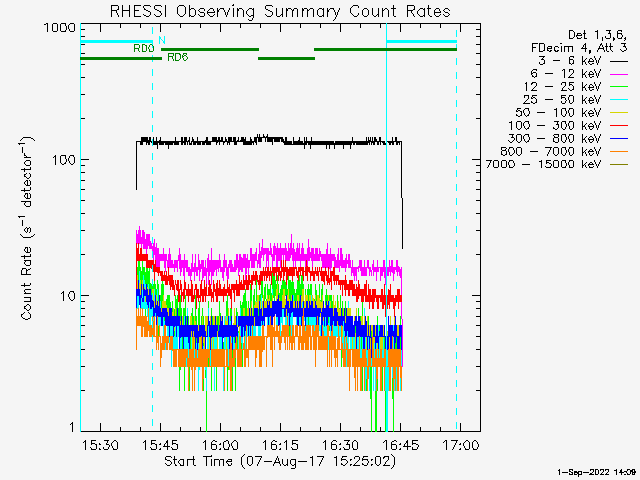Click the 'RD0' green label
Image resolution: width=640 pixels, height=480 pixels.
pos(144,49)
